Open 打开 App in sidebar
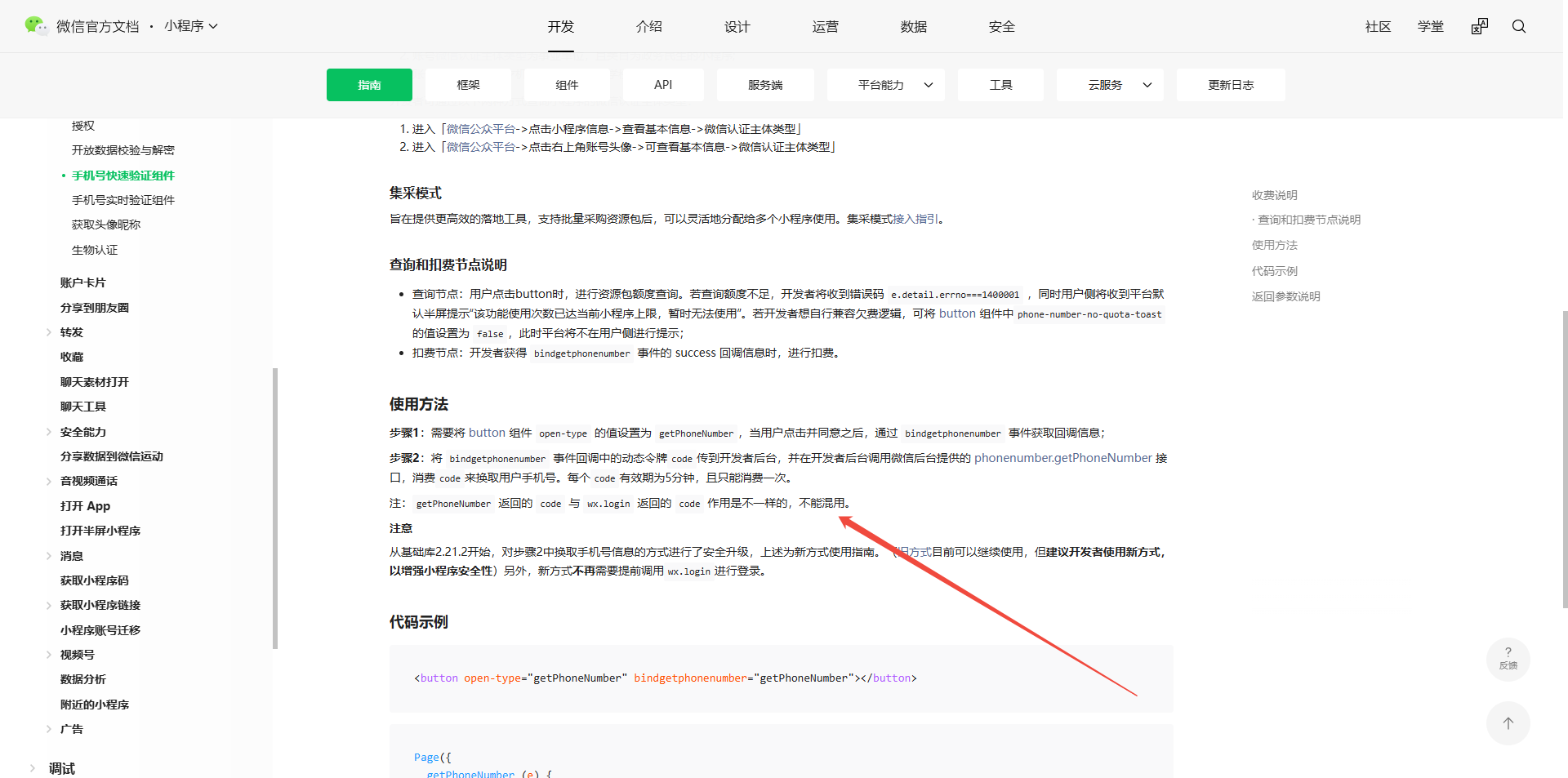This screenshot has height=778, width=1568. [x=85, y=506]
